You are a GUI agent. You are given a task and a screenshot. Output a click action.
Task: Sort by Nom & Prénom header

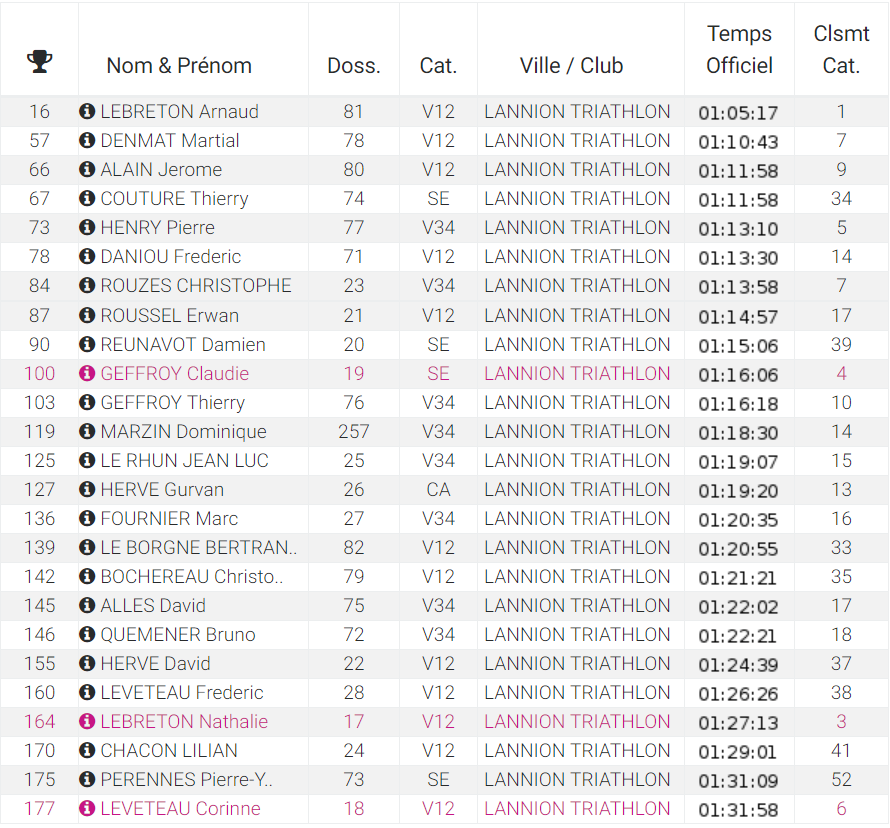pyautogui.click(x=179, y=66)
